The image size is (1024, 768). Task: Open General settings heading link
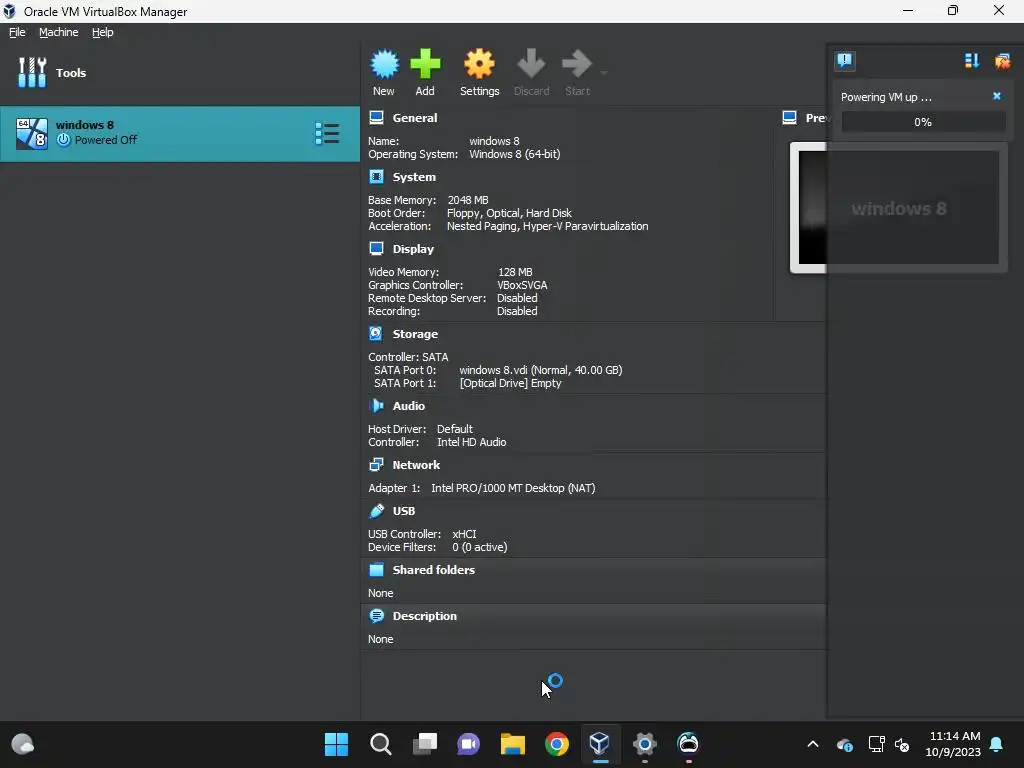(x=415, y=118)
